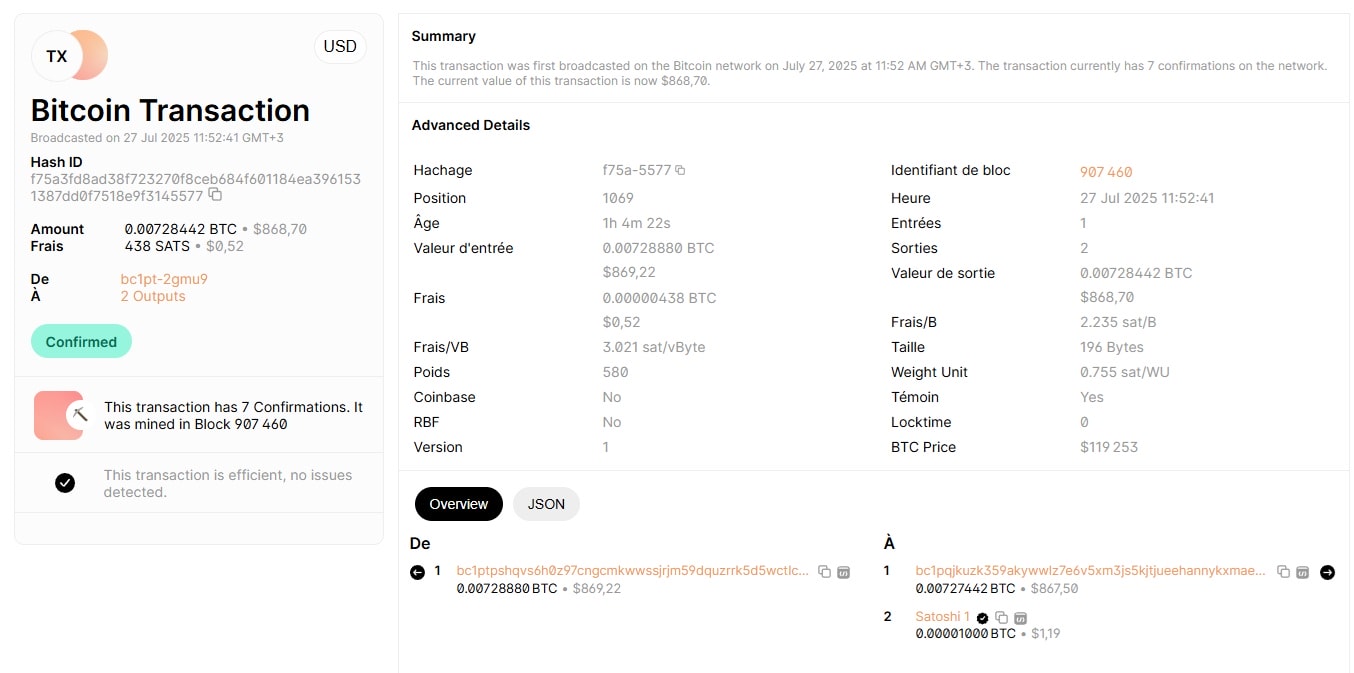Select Frais/B value 2.235 sat/B
This screenshot has width=1354, height=673.
point(1118,322)
